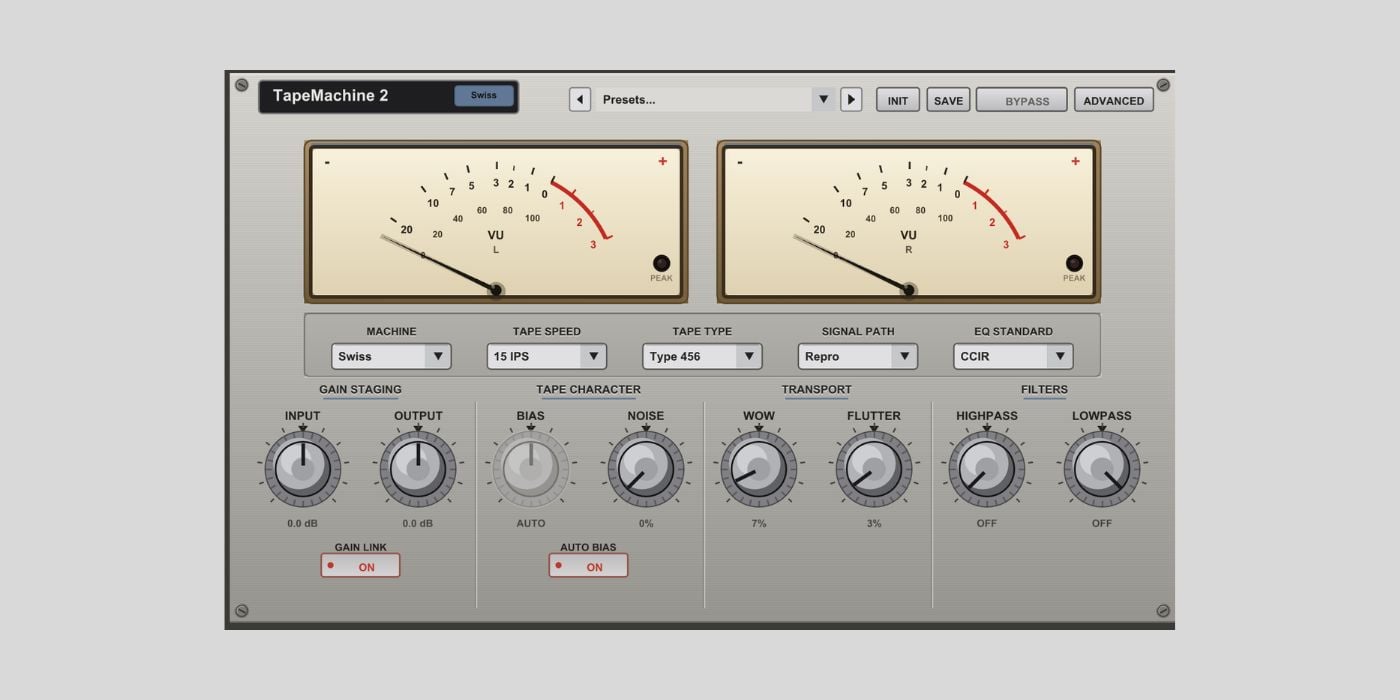1400x700 pixels.
Task: Click the Swiss badge next to TapeMachine 2
Action: click(x=484, y=96)
